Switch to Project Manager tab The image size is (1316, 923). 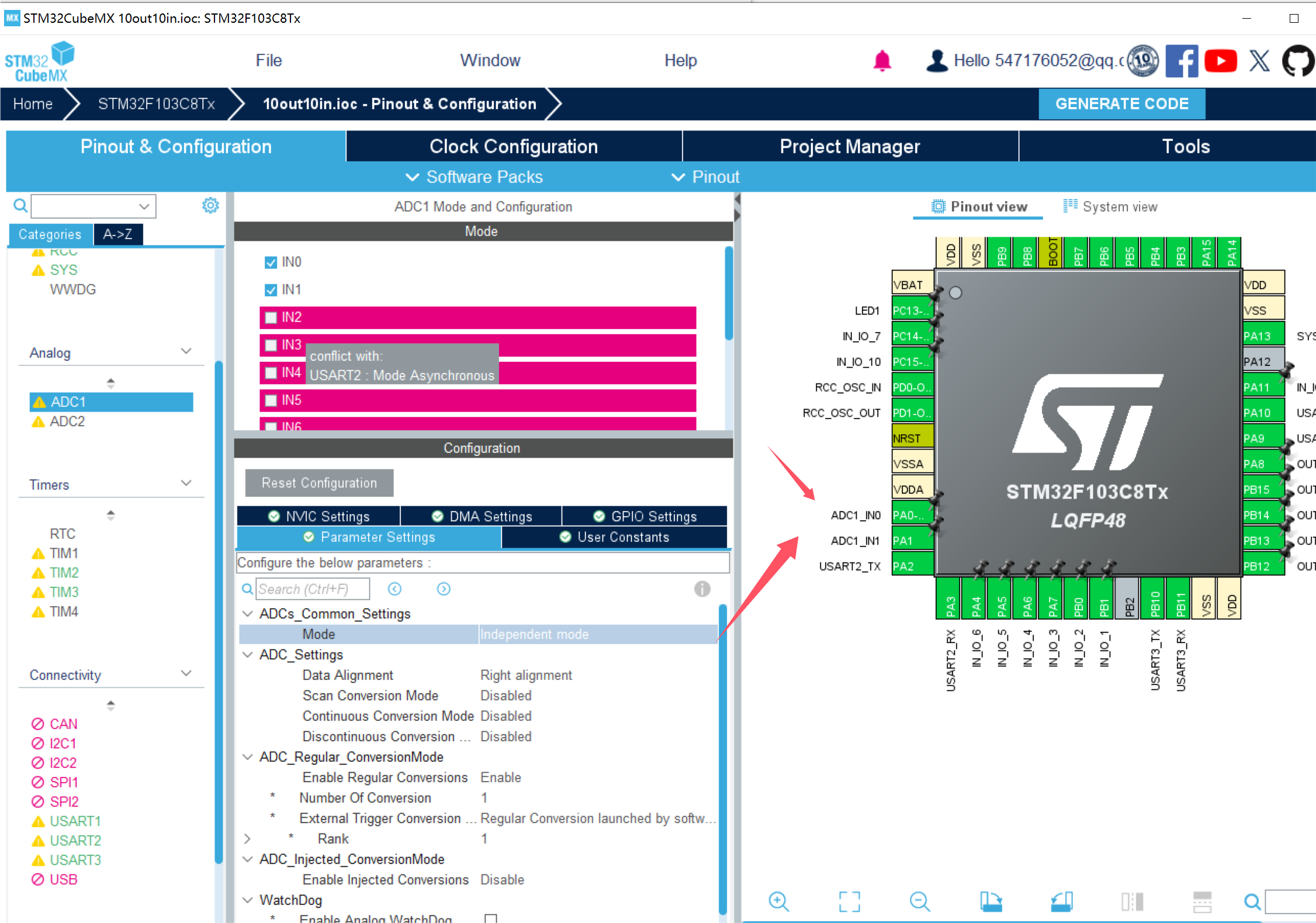coord(850,146)
